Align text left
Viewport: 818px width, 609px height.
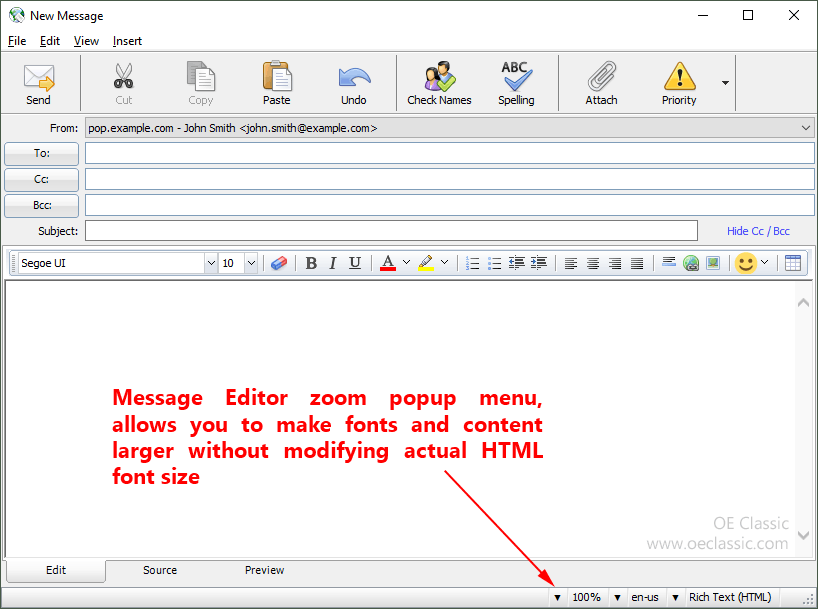tap(571, 264)
